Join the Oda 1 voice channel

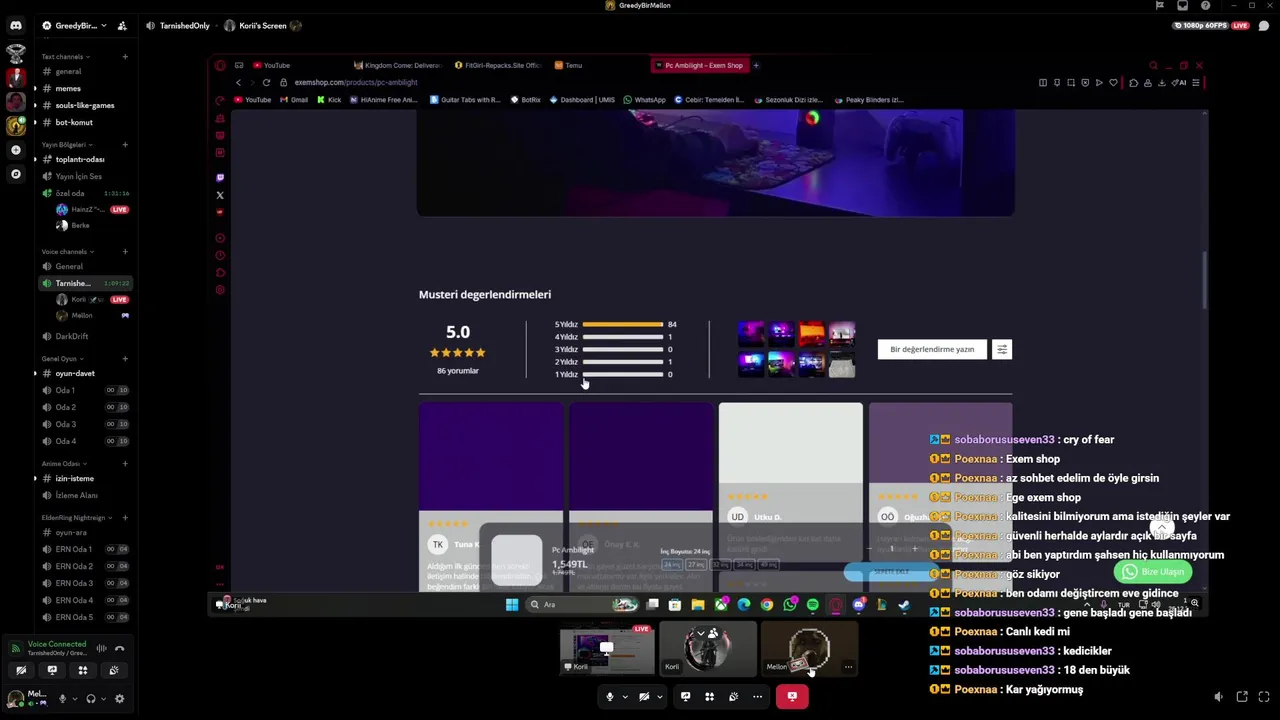pos(84,390)
